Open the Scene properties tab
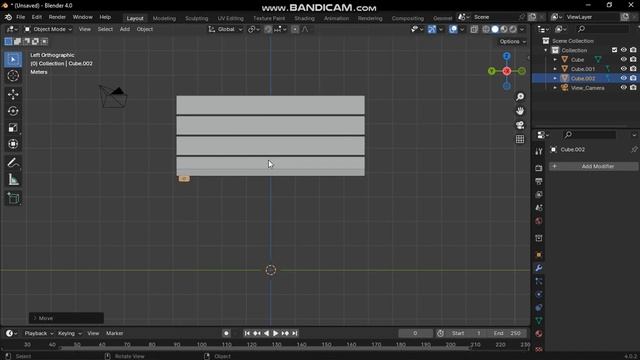The height and width of the screenshot is (360, 640). coord(539,207)
